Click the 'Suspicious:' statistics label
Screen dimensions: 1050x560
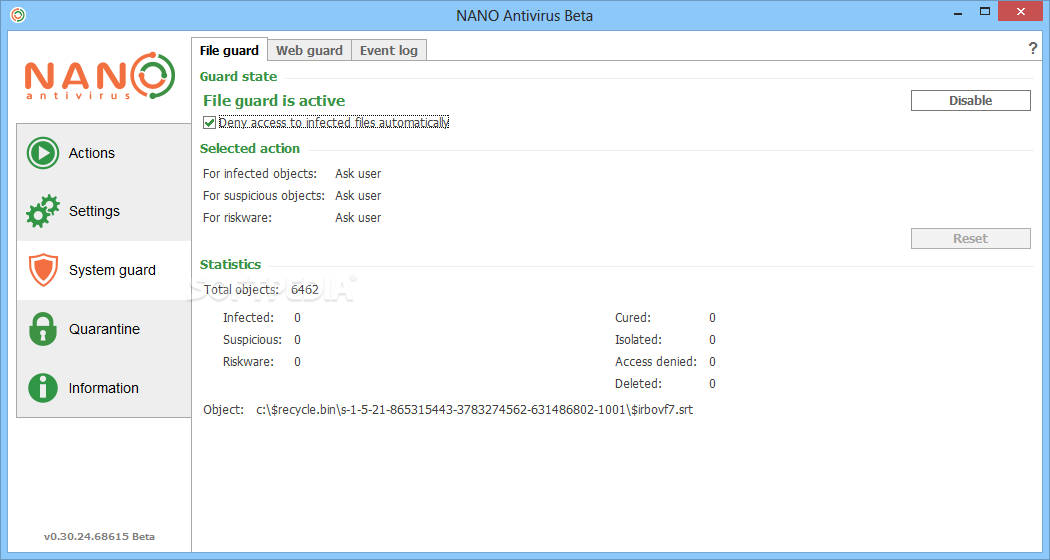click(252, 340)
